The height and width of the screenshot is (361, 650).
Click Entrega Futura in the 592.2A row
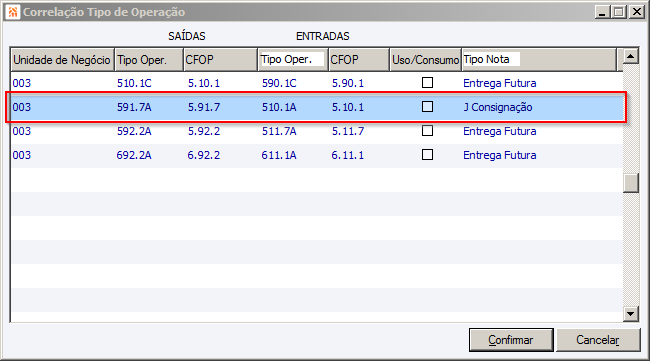tap(500, 131)
